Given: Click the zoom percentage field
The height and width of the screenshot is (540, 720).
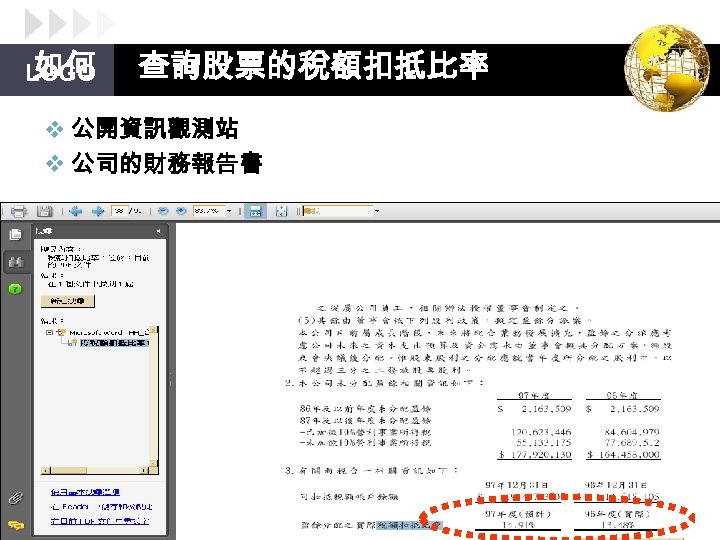Looking at the screenshot, I should pyautogui.click(x=209, y=211).
